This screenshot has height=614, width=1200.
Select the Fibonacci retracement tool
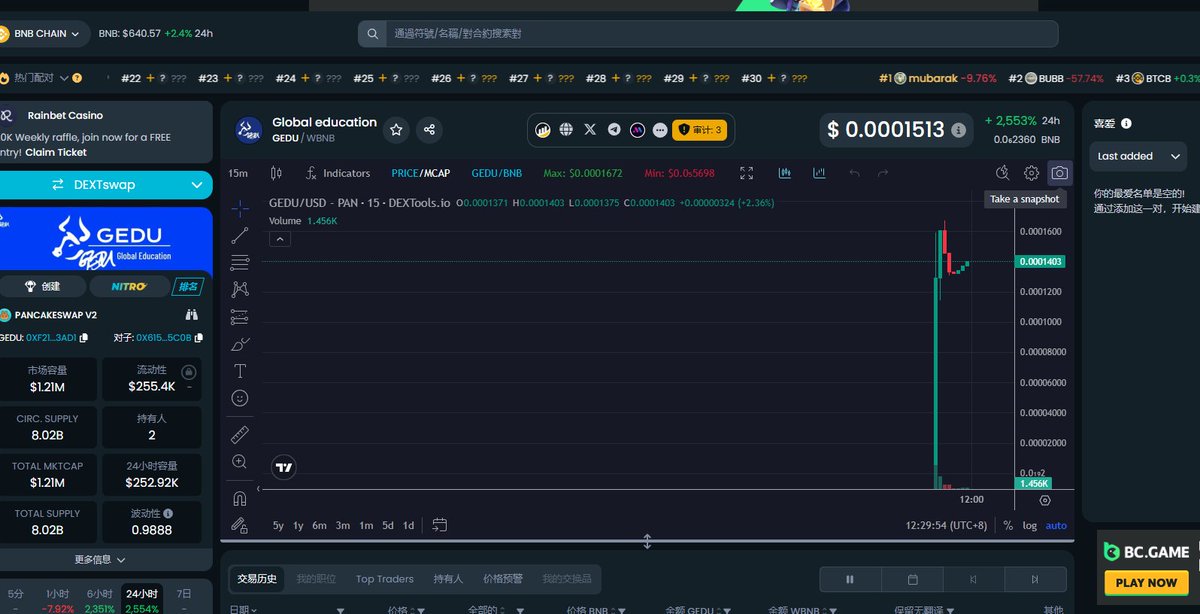pos(240,263)
